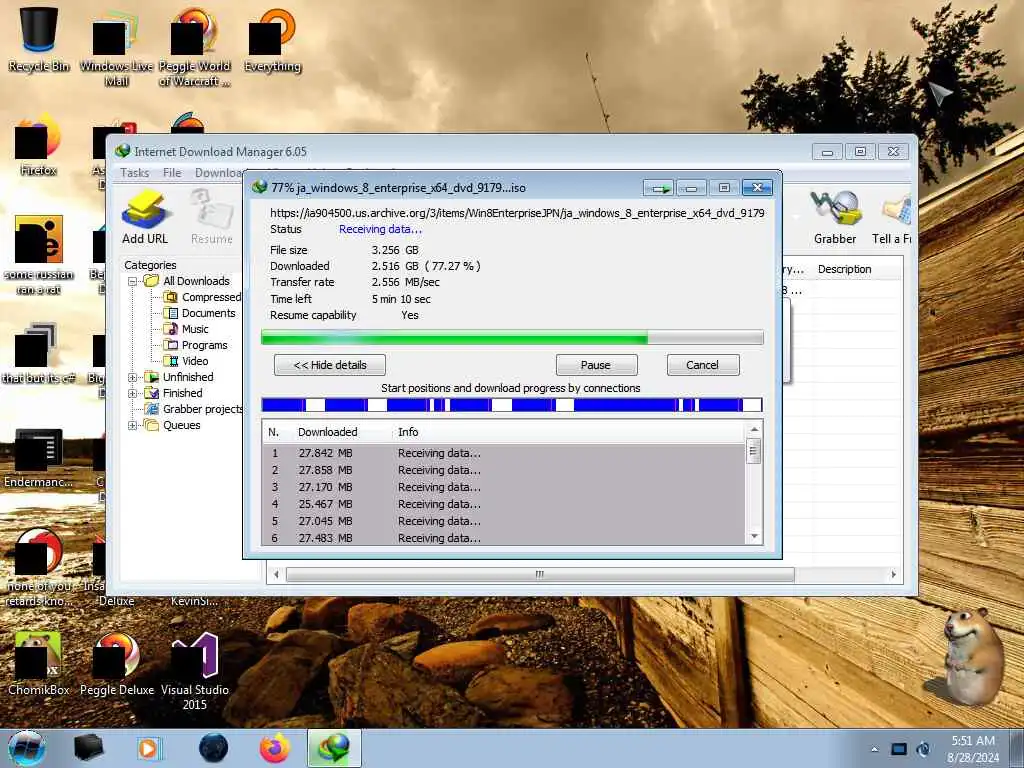
Task: Open Windows Live Mail desktop icon
Action: point(116,47)
